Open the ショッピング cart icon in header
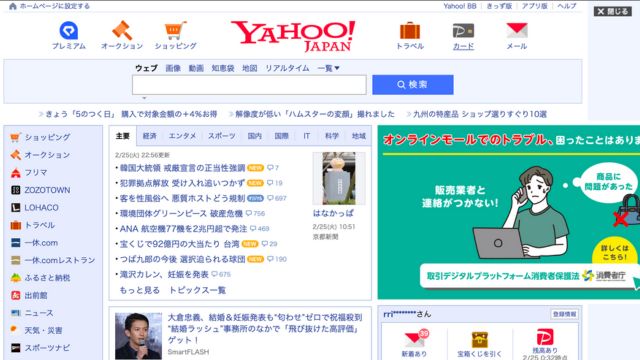Viewport: 640px width, 360px height. pos(176,31)
